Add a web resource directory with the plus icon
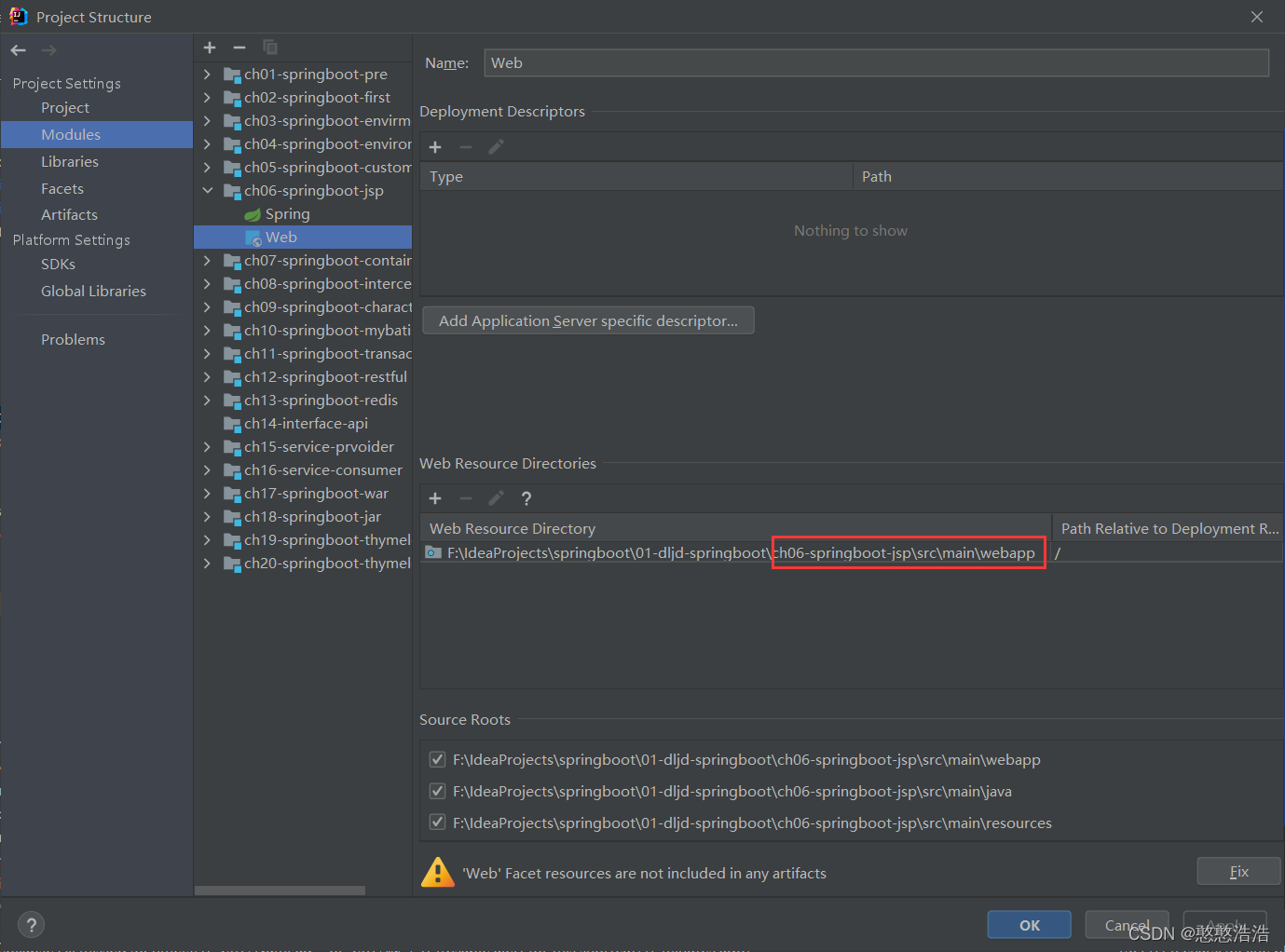The width and height of the screenshot is (1285, 952). pos(435,498)
